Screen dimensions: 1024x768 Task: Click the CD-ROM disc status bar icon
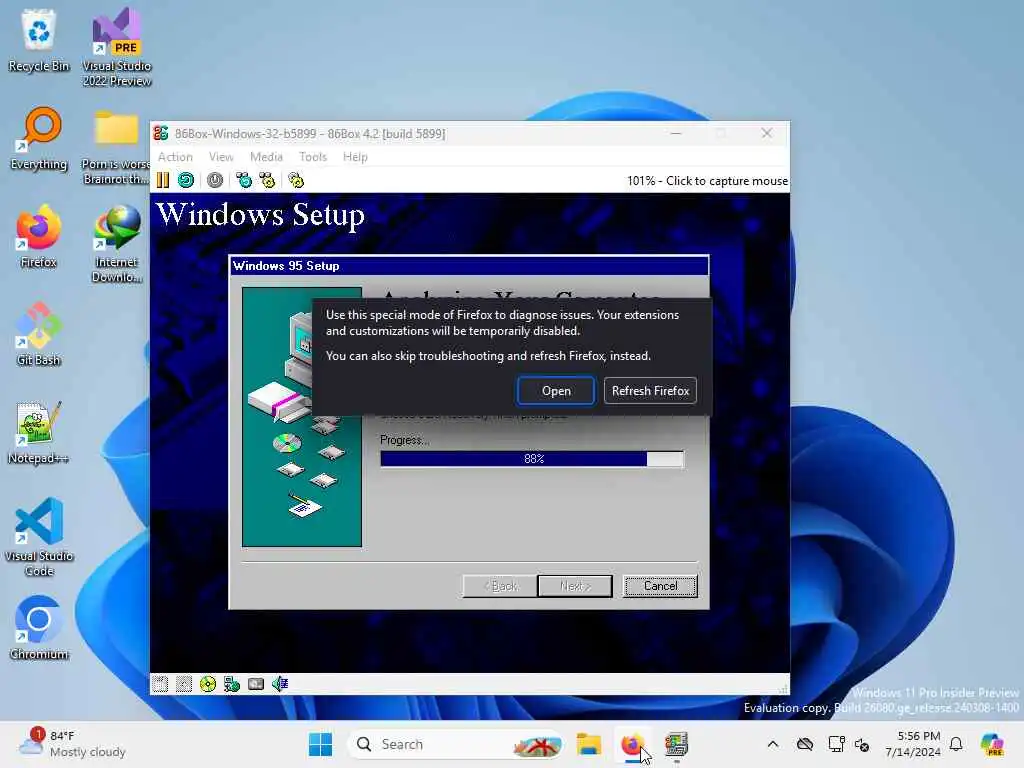click(208, 684)
